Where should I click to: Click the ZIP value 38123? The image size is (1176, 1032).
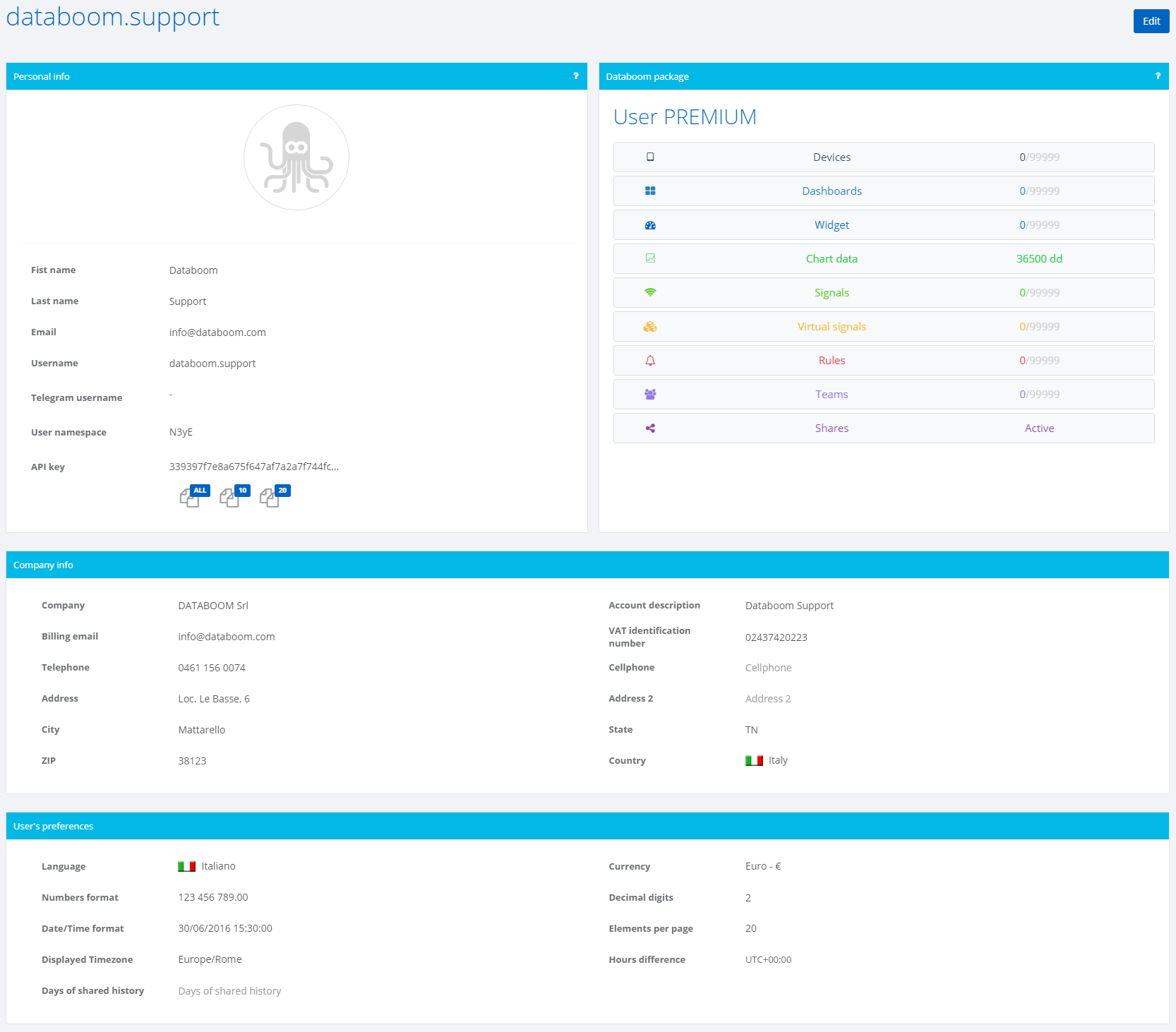[192, 761]
